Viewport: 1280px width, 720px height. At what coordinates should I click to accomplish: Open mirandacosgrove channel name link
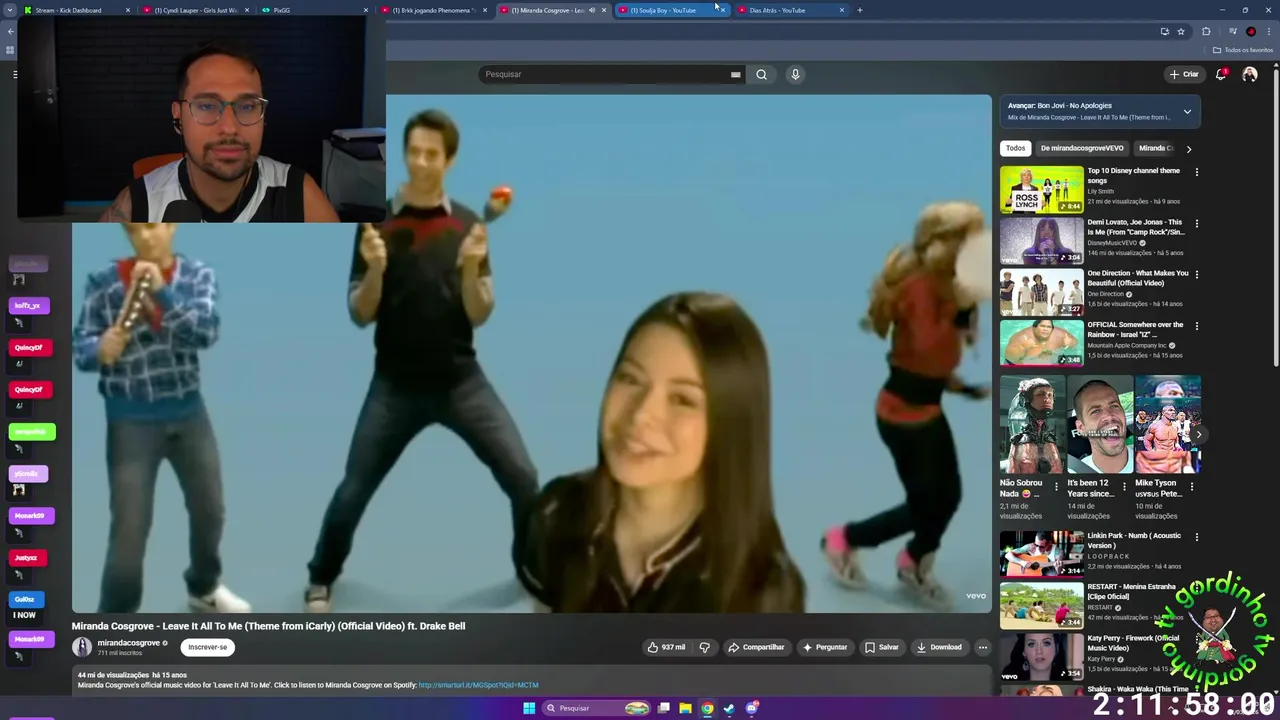point(129,643)
